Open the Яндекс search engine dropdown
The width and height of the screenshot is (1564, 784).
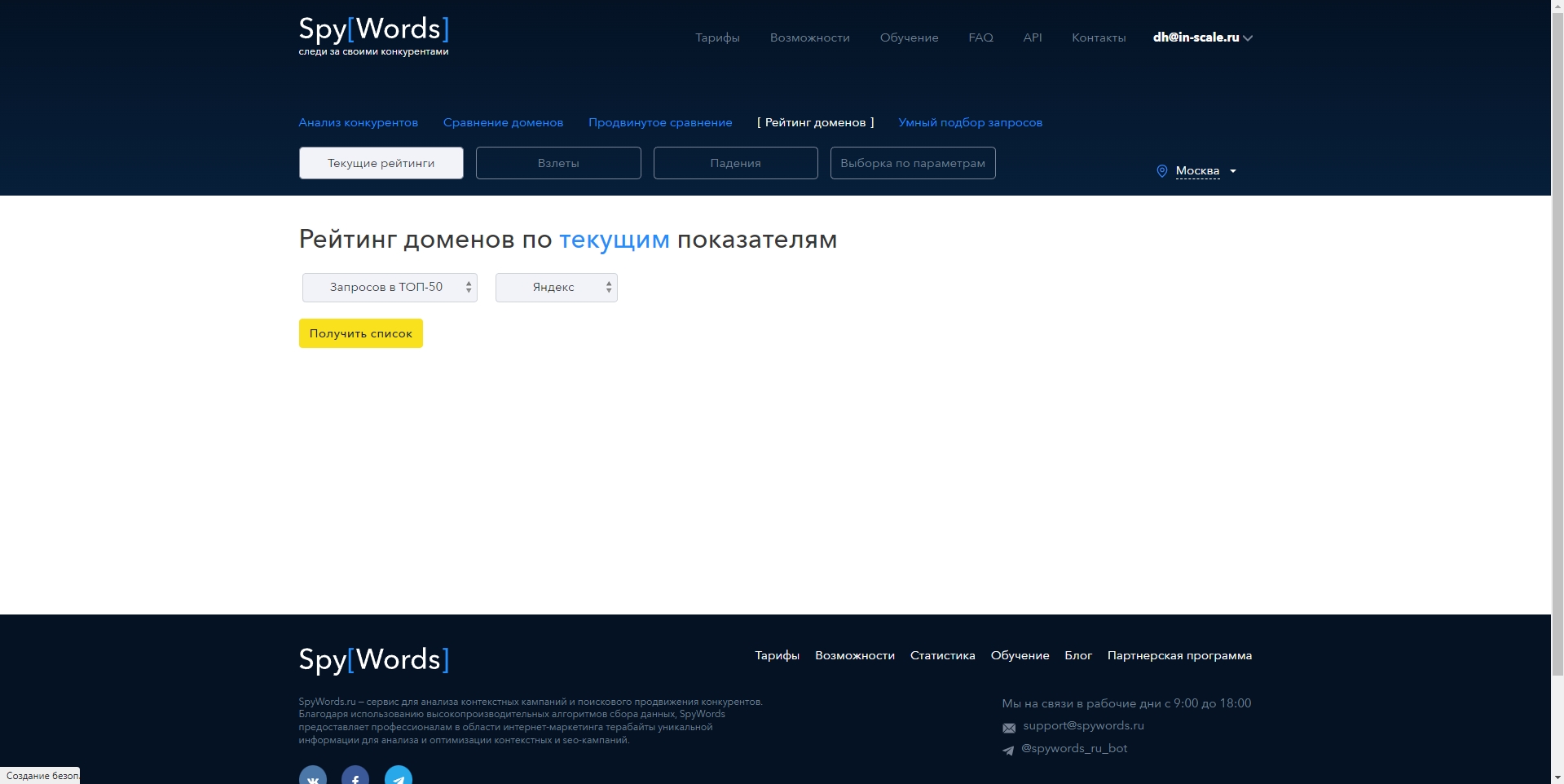pyautogui.click(x=557, y=287)
